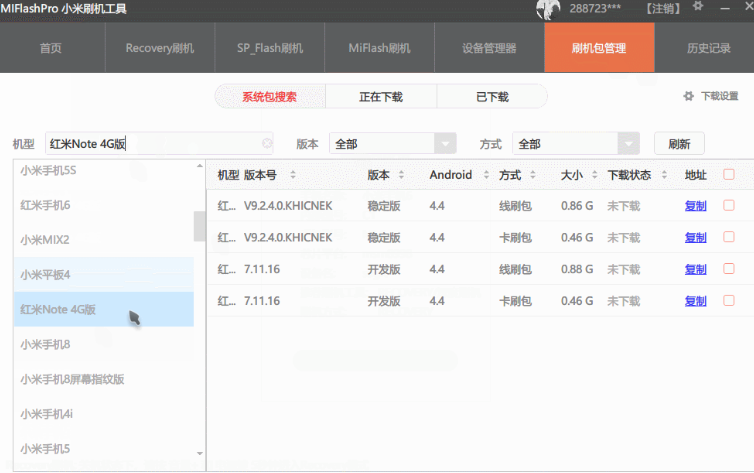Switch to 系统包搜索 sub-tab
This screenshot has width=754, height=473.
point(270,97)
